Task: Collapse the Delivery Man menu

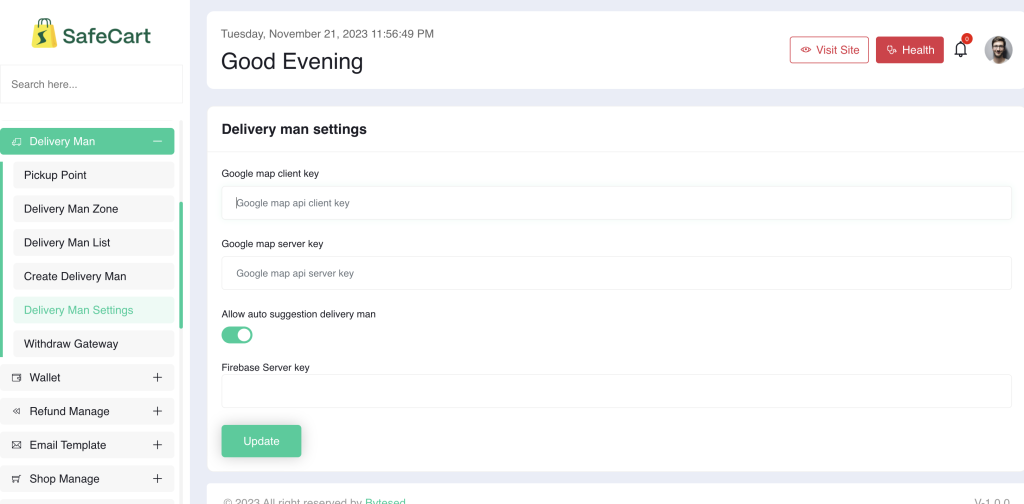Action: [157, 142]
